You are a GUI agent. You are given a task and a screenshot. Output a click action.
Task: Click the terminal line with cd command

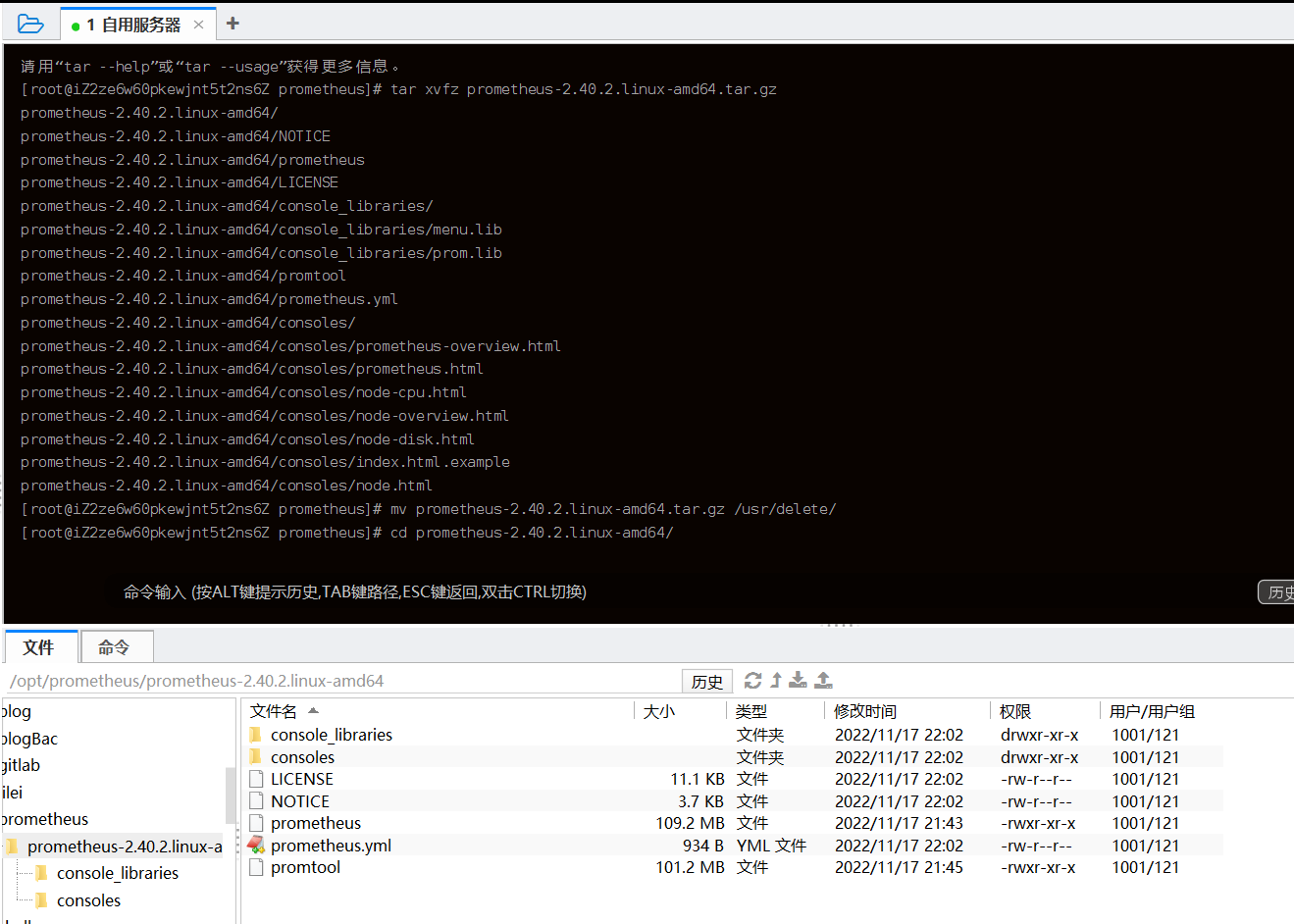pos(346,533)
